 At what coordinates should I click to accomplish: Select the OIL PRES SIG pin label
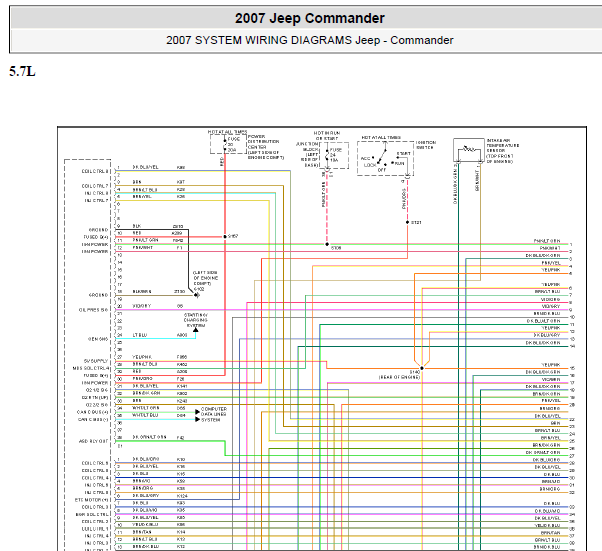coord(94,310)
